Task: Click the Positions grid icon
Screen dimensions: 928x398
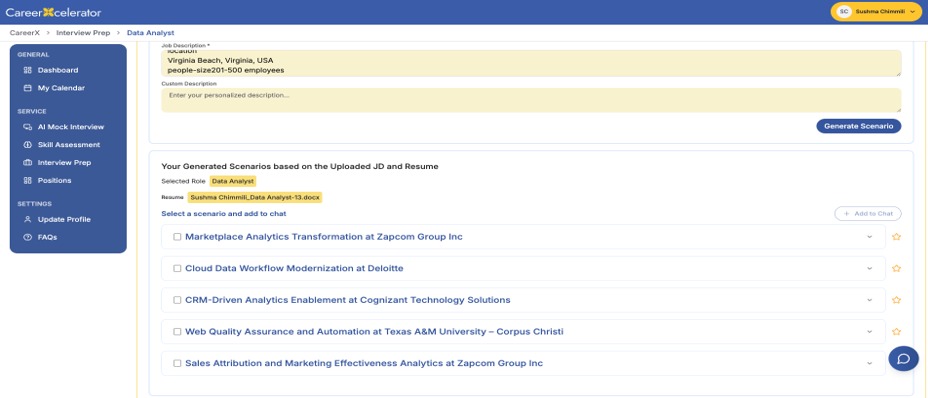Action: coord(27,180)
